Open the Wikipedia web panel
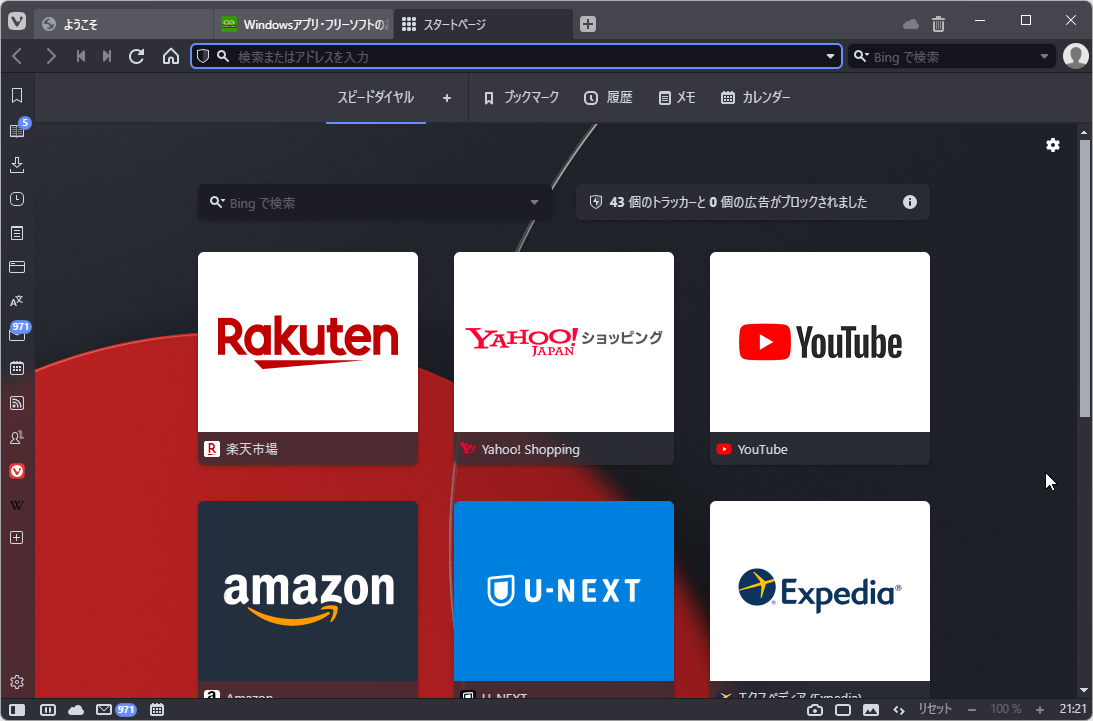Image resolution: width=1093 pixels, height=721 pixels. pyautogui.click(x=16, y=504)
